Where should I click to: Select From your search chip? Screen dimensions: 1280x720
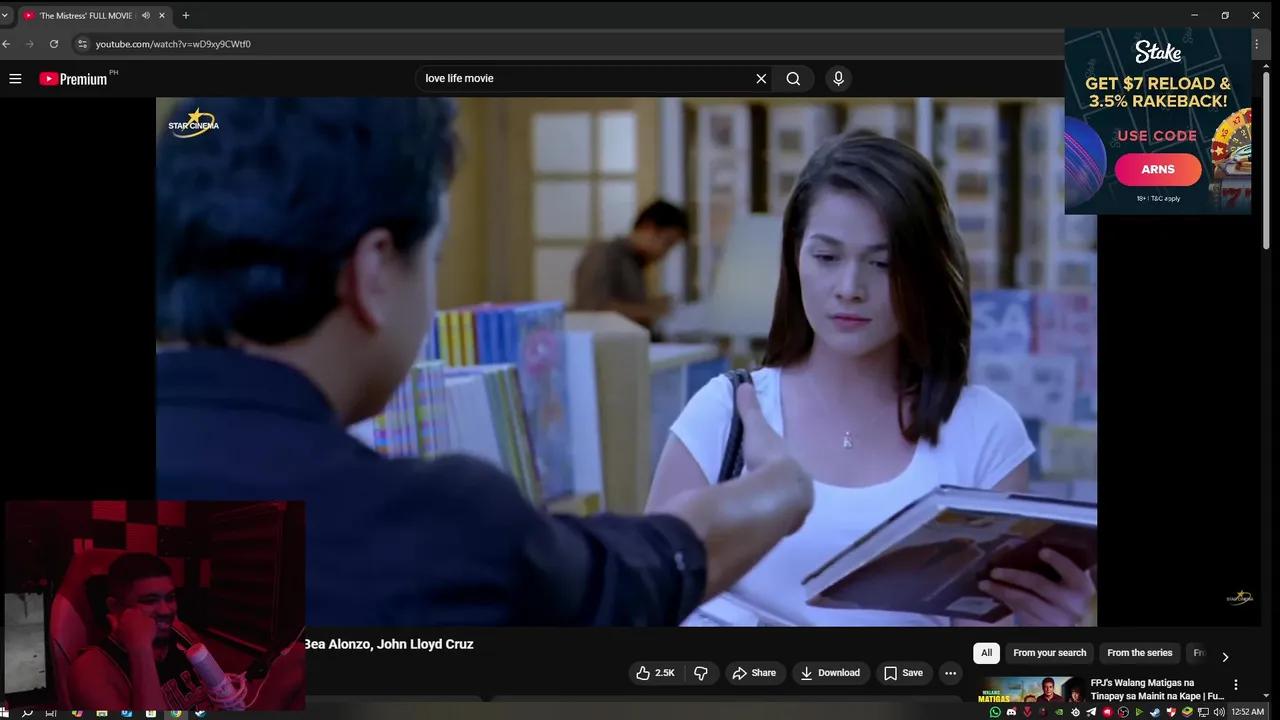point(1049,653)
